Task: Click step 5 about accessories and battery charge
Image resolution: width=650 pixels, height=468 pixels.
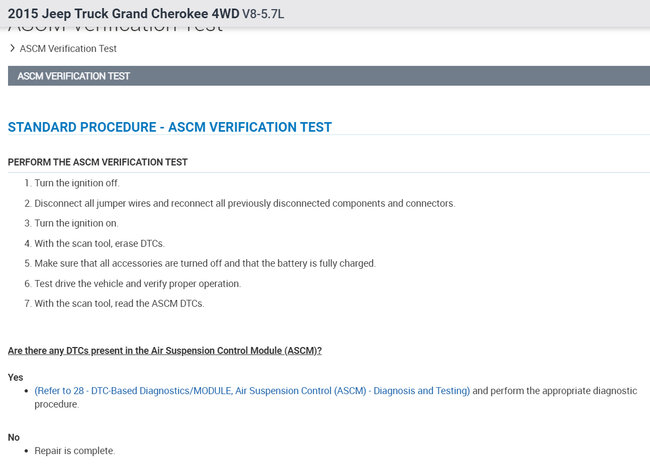Action: pos(205,263)
